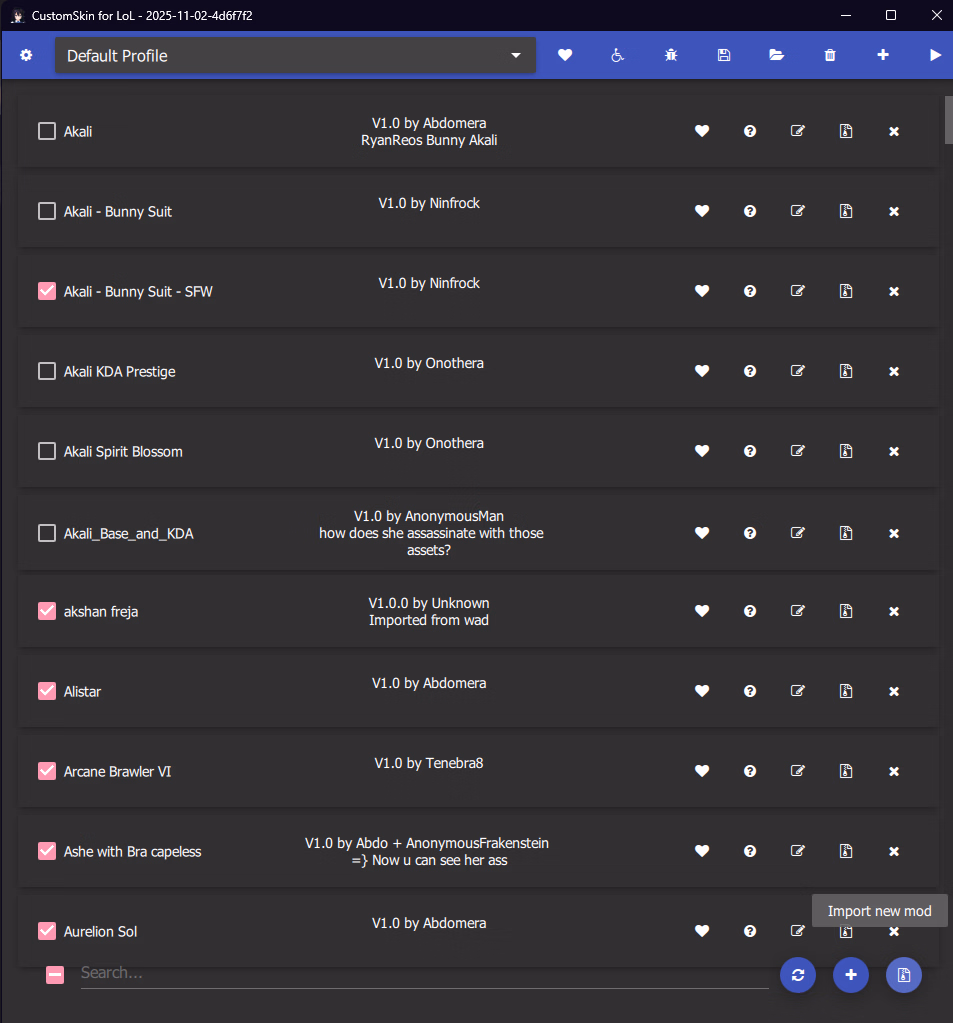Viewport: 953px width, 1023px height.
Task: Click the round refresh button at bottom
Action: (798, 975)
